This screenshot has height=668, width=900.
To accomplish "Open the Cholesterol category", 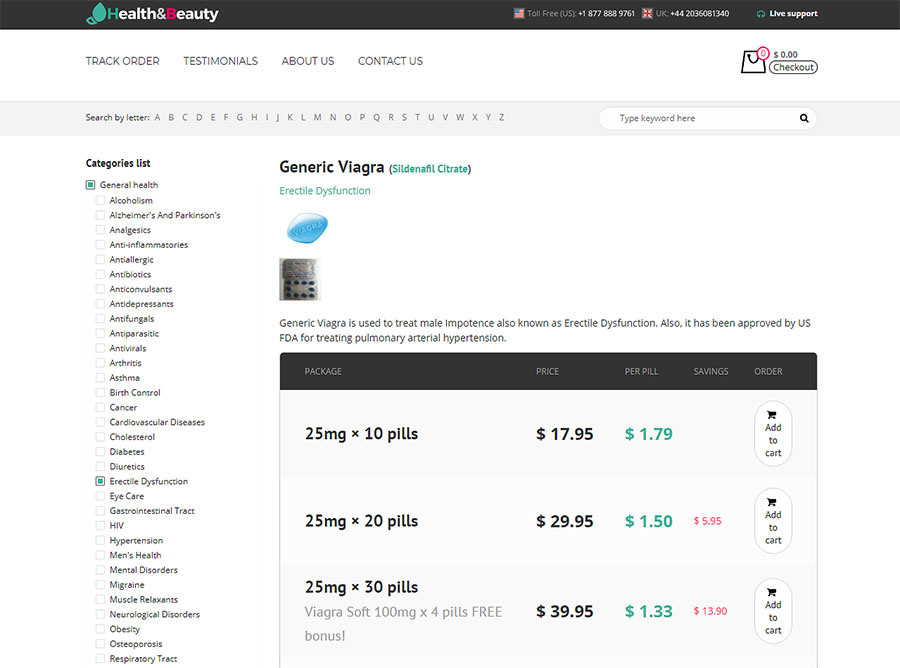I will tap(132, 437).
